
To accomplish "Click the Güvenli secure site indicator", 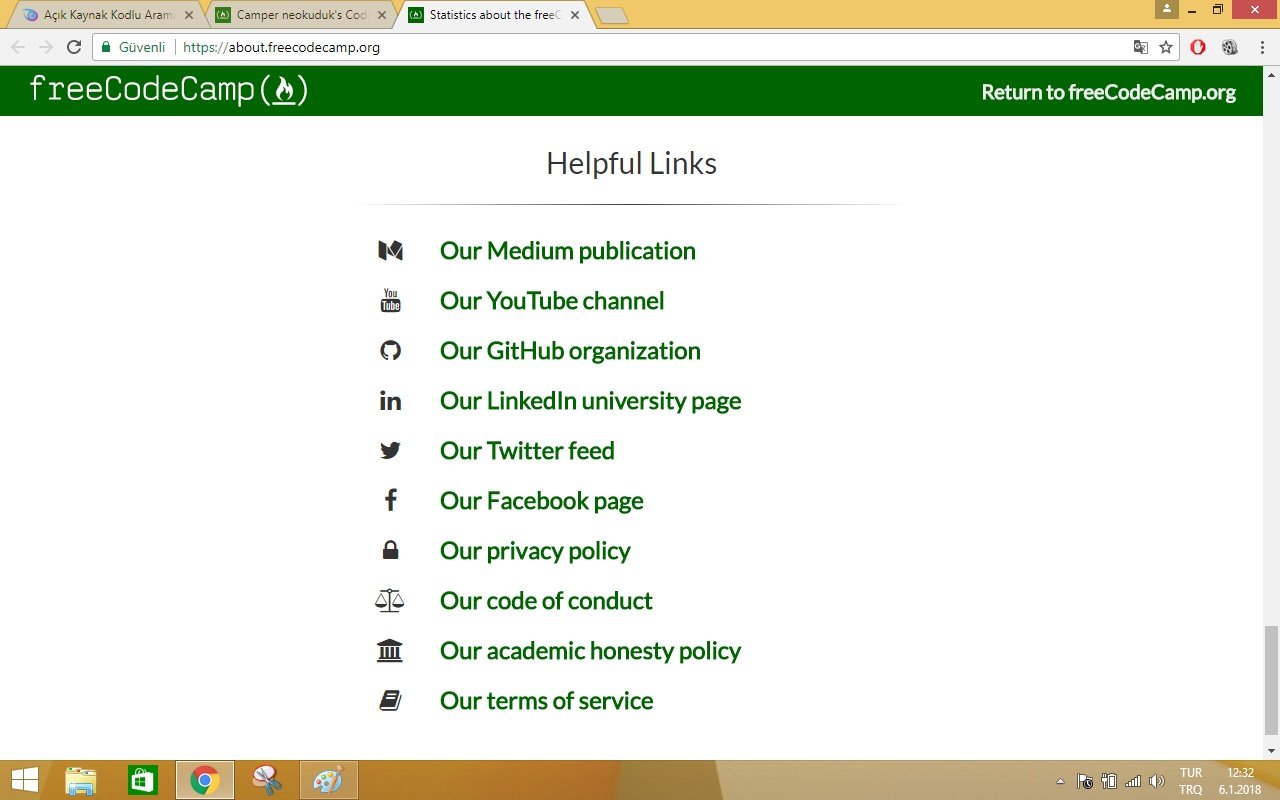I will (x=134, y=47).
